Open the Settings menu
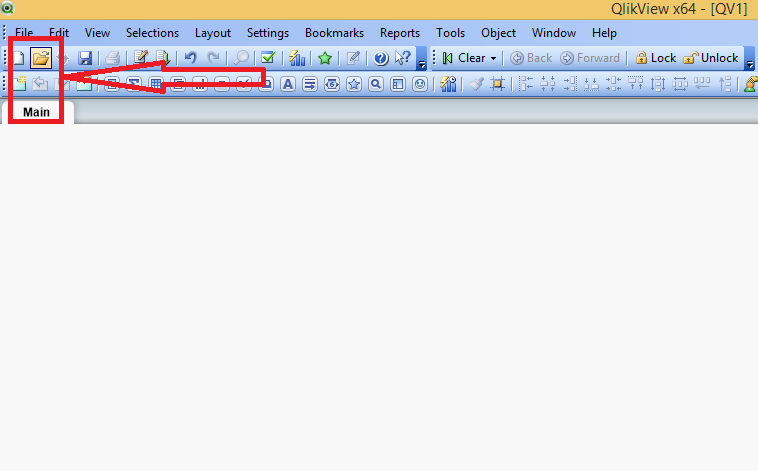 [268, 33]
